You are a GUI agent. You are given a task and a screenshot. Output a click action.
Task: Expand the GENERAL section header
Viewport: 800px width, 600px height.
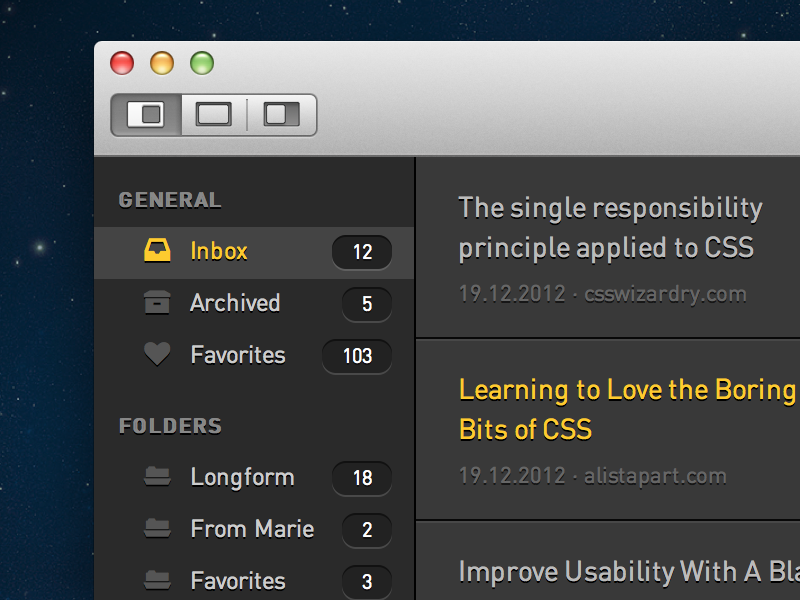[169, 199]
